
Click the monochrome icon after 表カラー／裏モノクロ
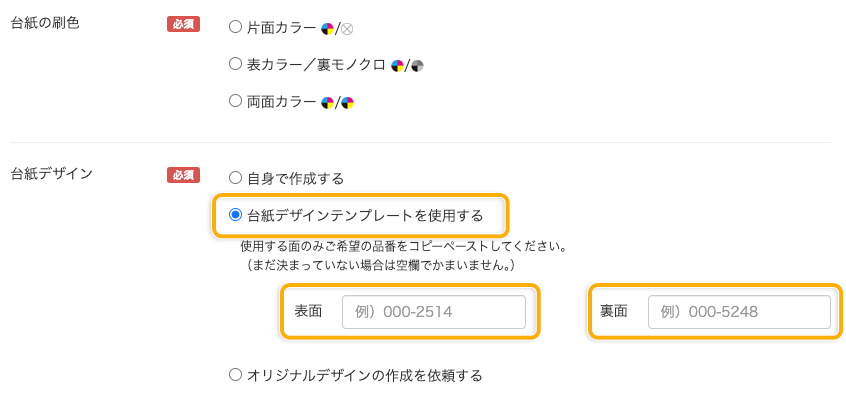point(417,66)
